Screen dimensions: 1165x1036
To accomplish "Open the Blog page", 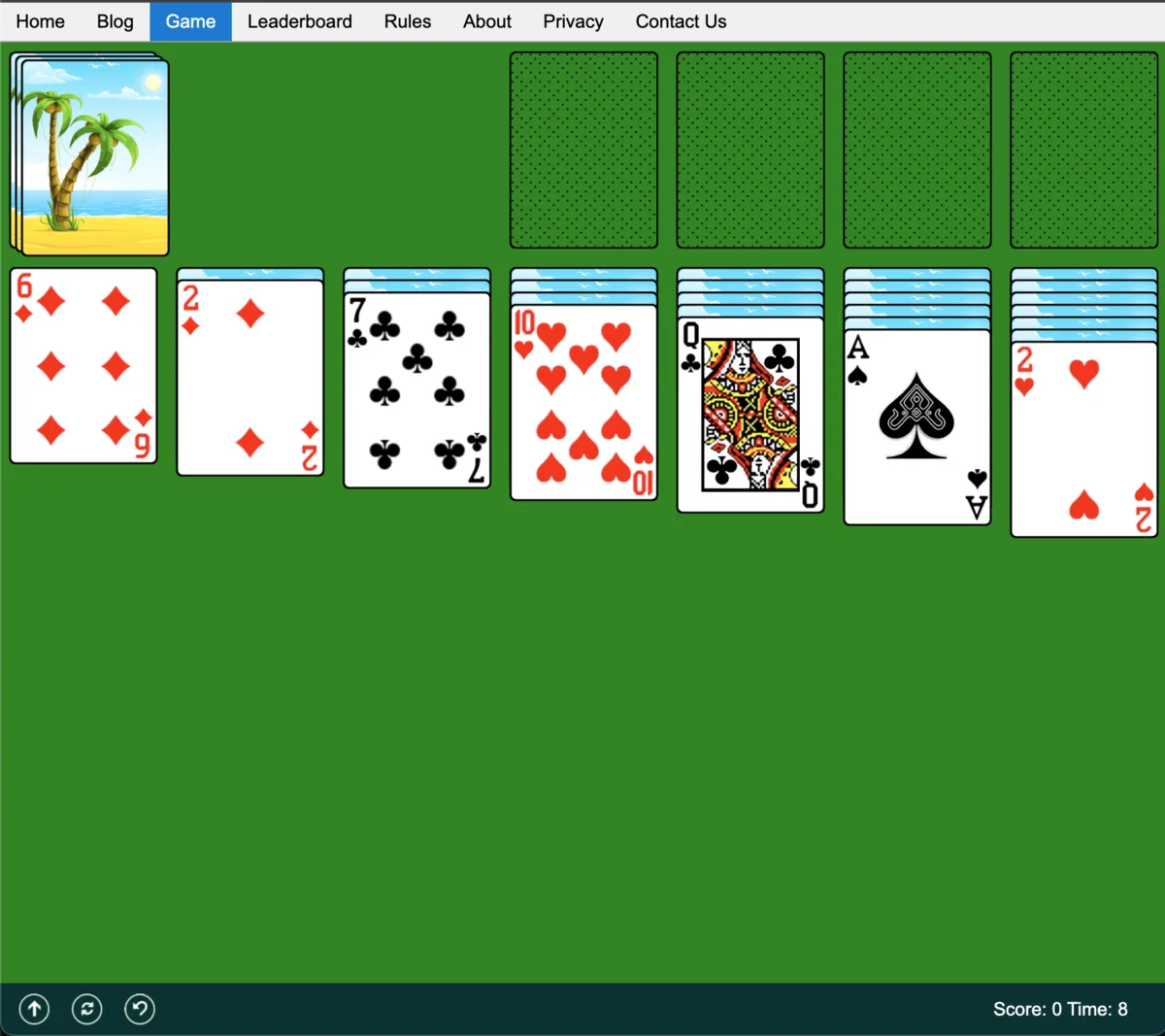I will click(x=116, y=21).
